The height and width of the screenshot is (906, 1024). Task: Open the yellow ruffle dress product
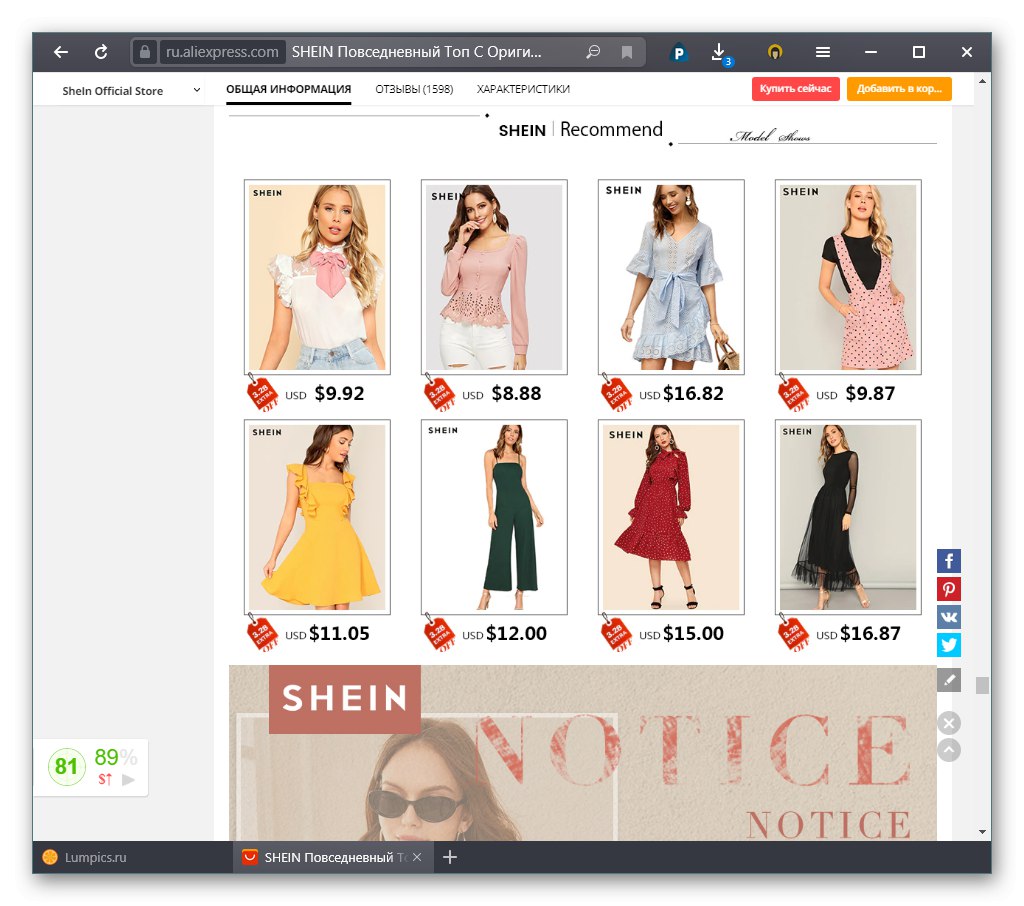pyautogui.click(x=317, y=517)
